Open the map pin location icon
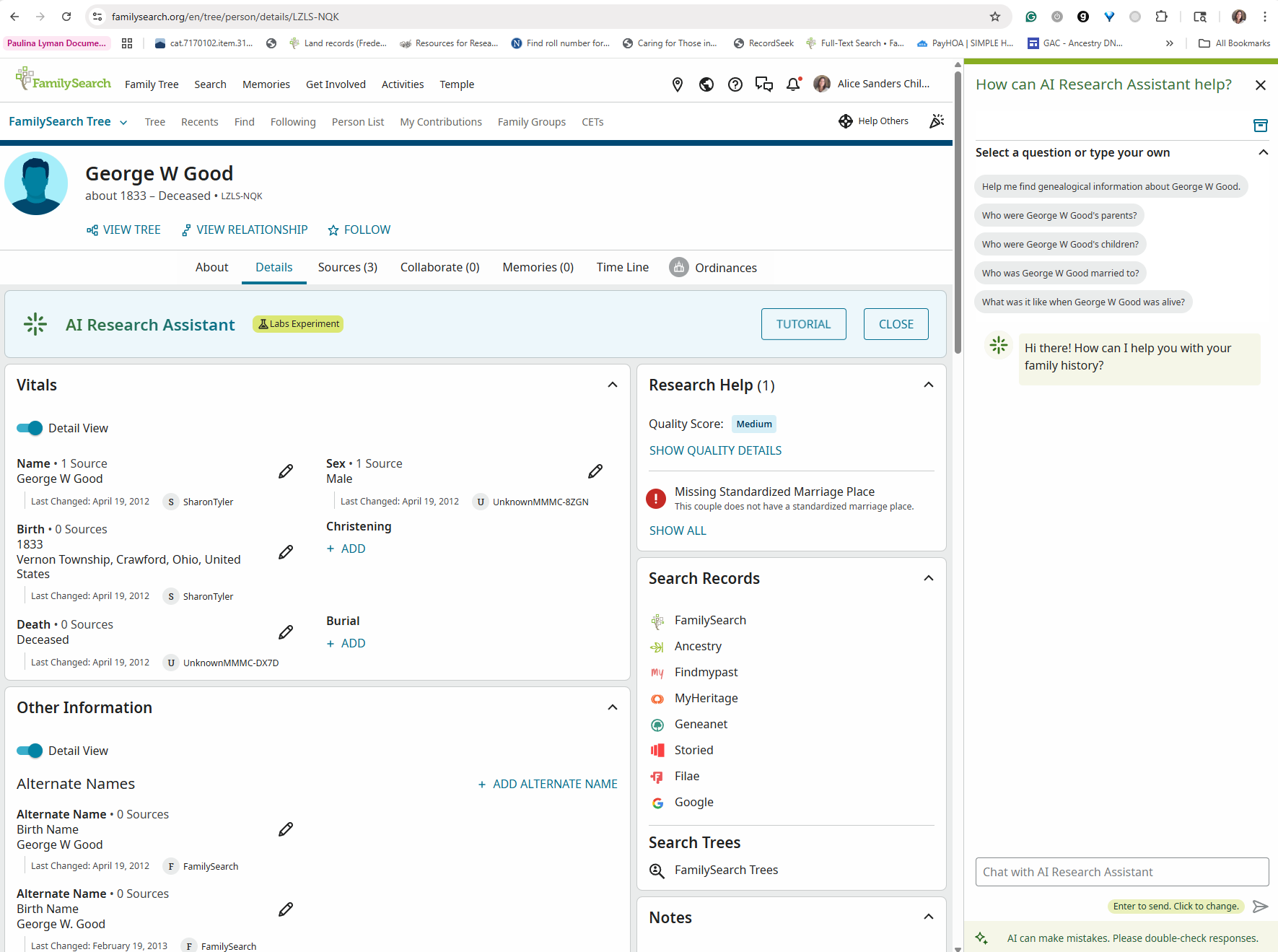 [677, 84]
